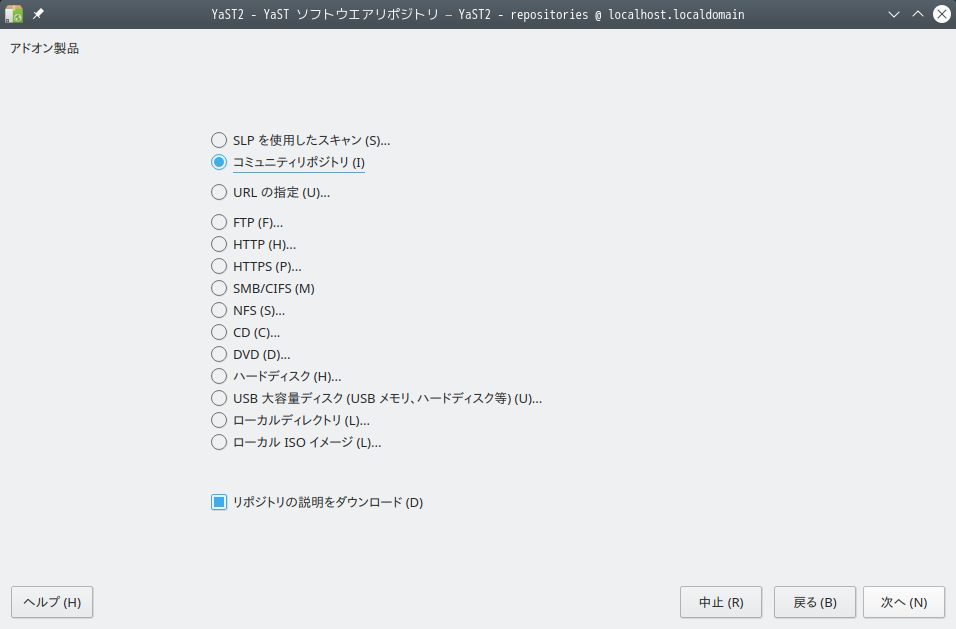
Task: Click the YaST package icon in title bar
Action: click(x=14, y=14)
